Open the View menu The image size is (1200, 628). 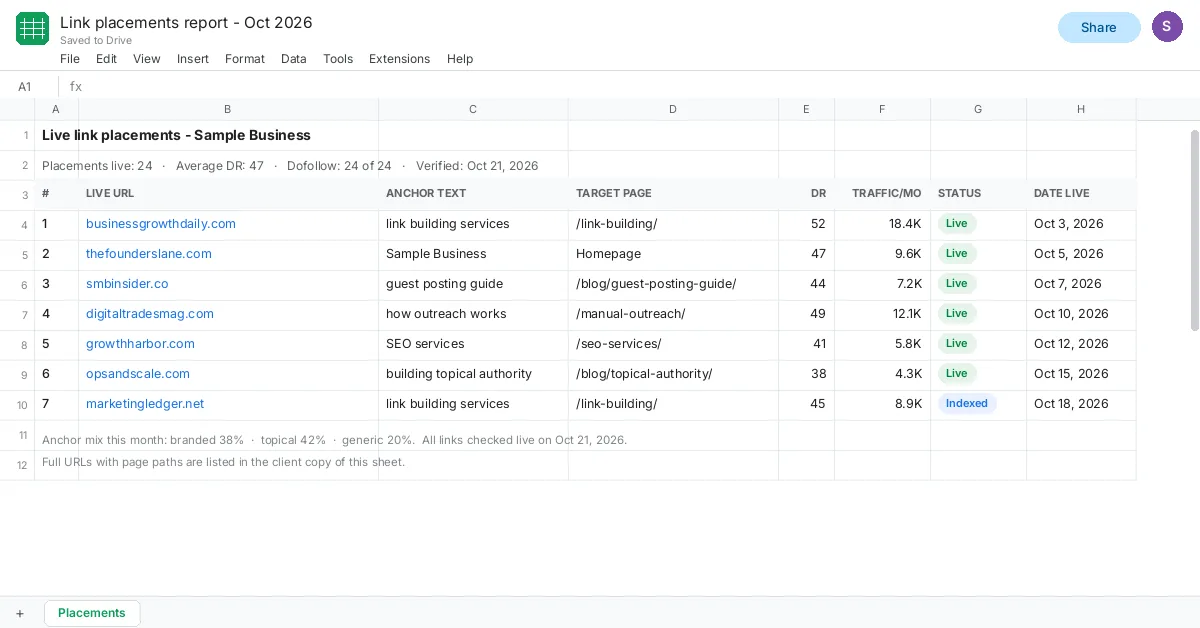147,59
